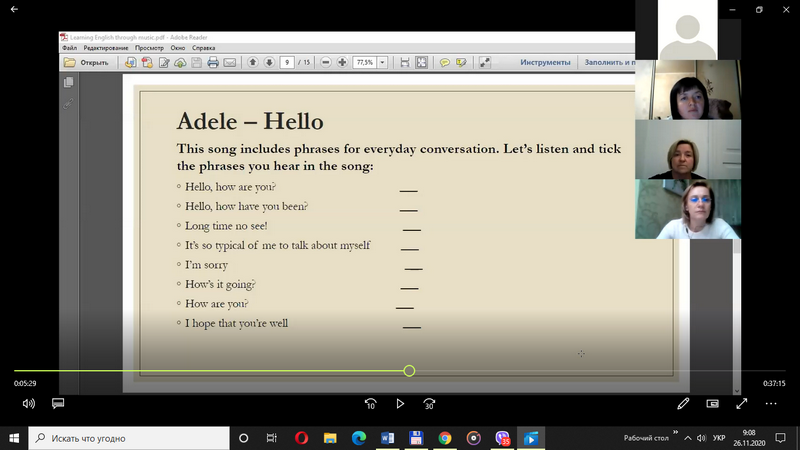800x450 pixels.
Task: Open the zoom percentage dropdown arrow
Action: pyautogui.click(x=382, y=62)
